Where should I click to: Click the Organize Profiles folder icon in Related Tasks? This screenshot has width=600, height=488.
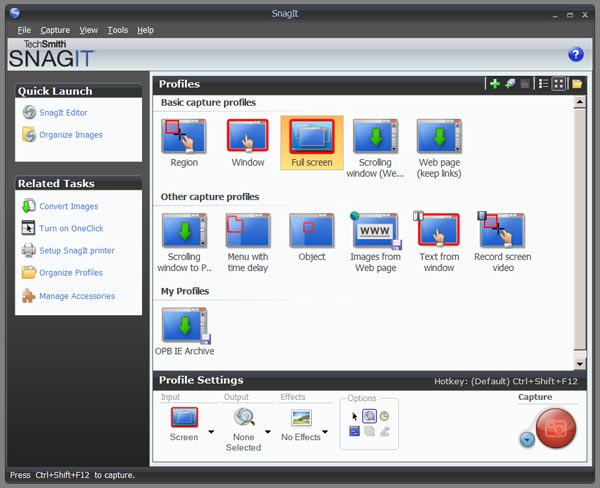coord(29,273)
